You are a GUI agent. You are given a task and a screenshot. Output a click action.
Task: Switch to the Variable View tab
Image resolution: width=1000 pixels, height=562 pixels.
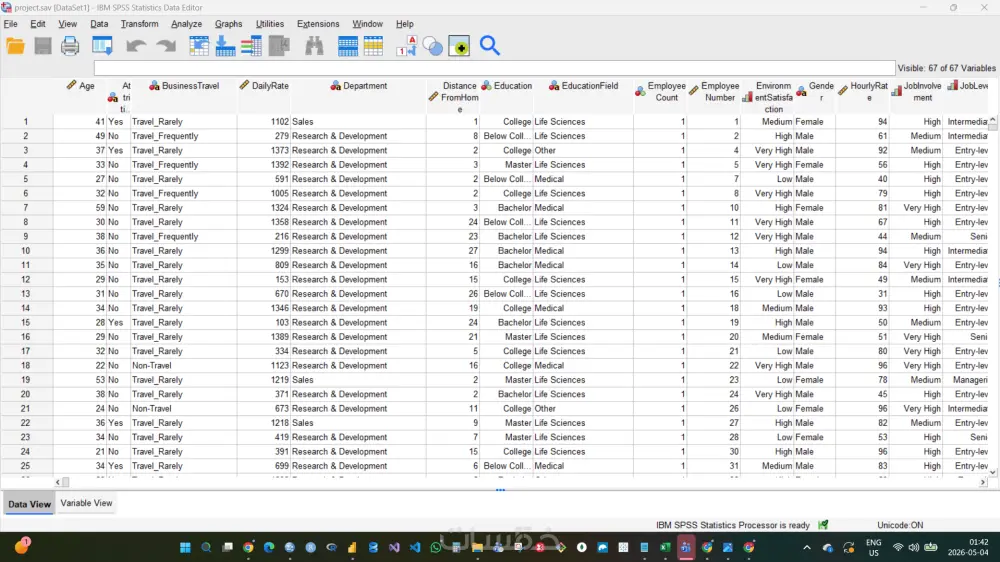pos(86,503)
